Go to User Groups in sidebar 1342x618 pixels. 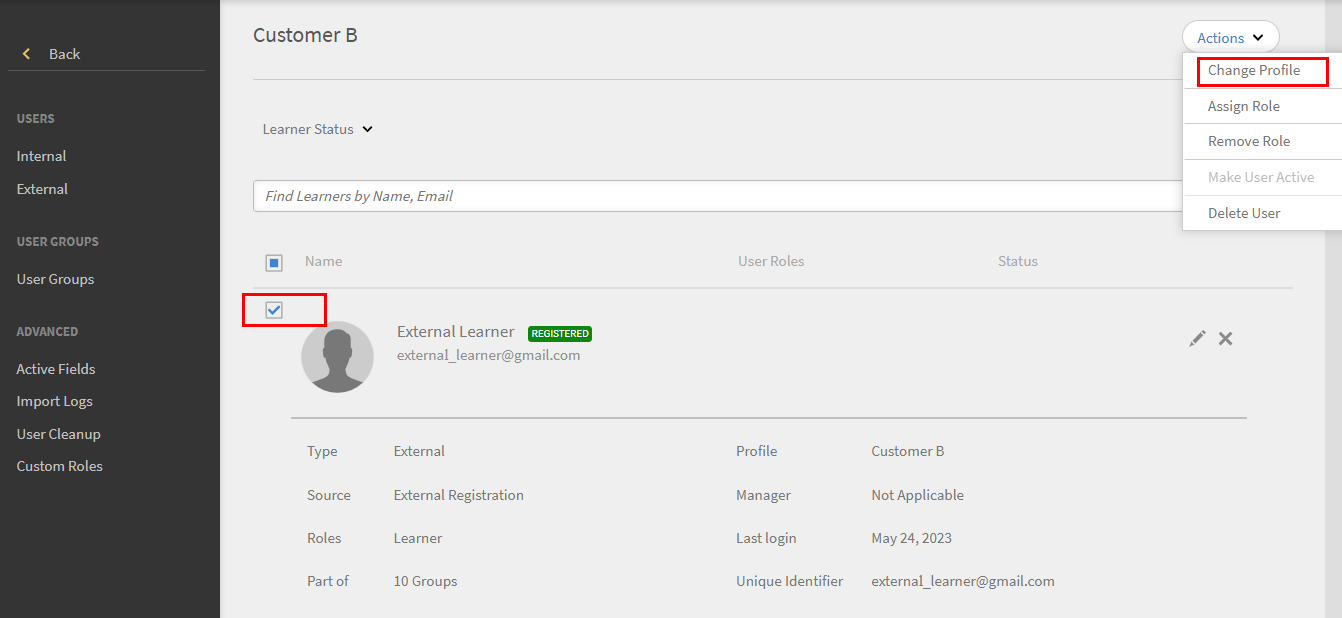coord(55,279)
